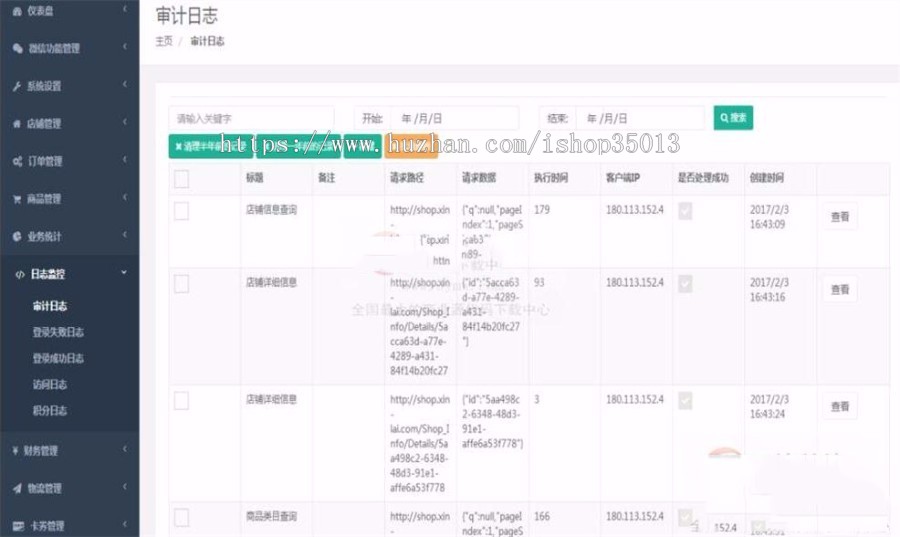This screenshot has height=537, width=900.
Task: Focus the 请输入关键字 keyword input
Action: pyautogui.click(x=251, y=119)
